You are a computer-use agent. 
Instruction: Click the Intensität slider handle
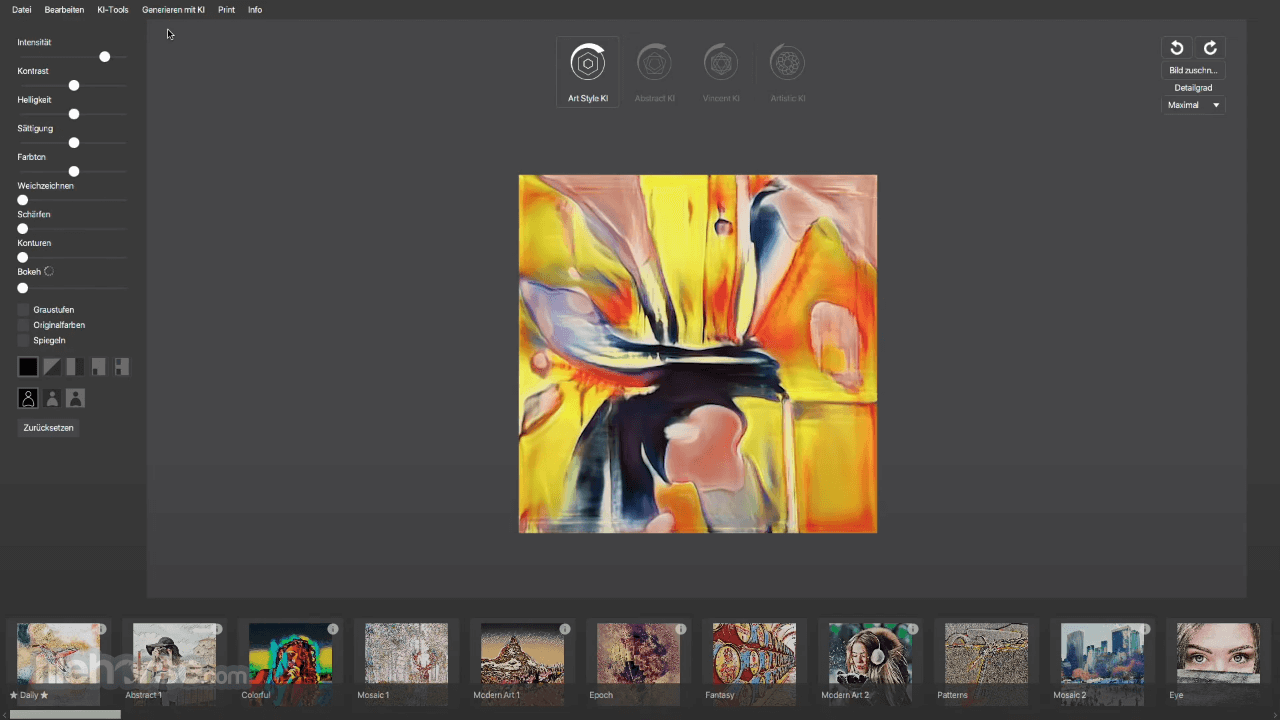click(x=105, y=57)
